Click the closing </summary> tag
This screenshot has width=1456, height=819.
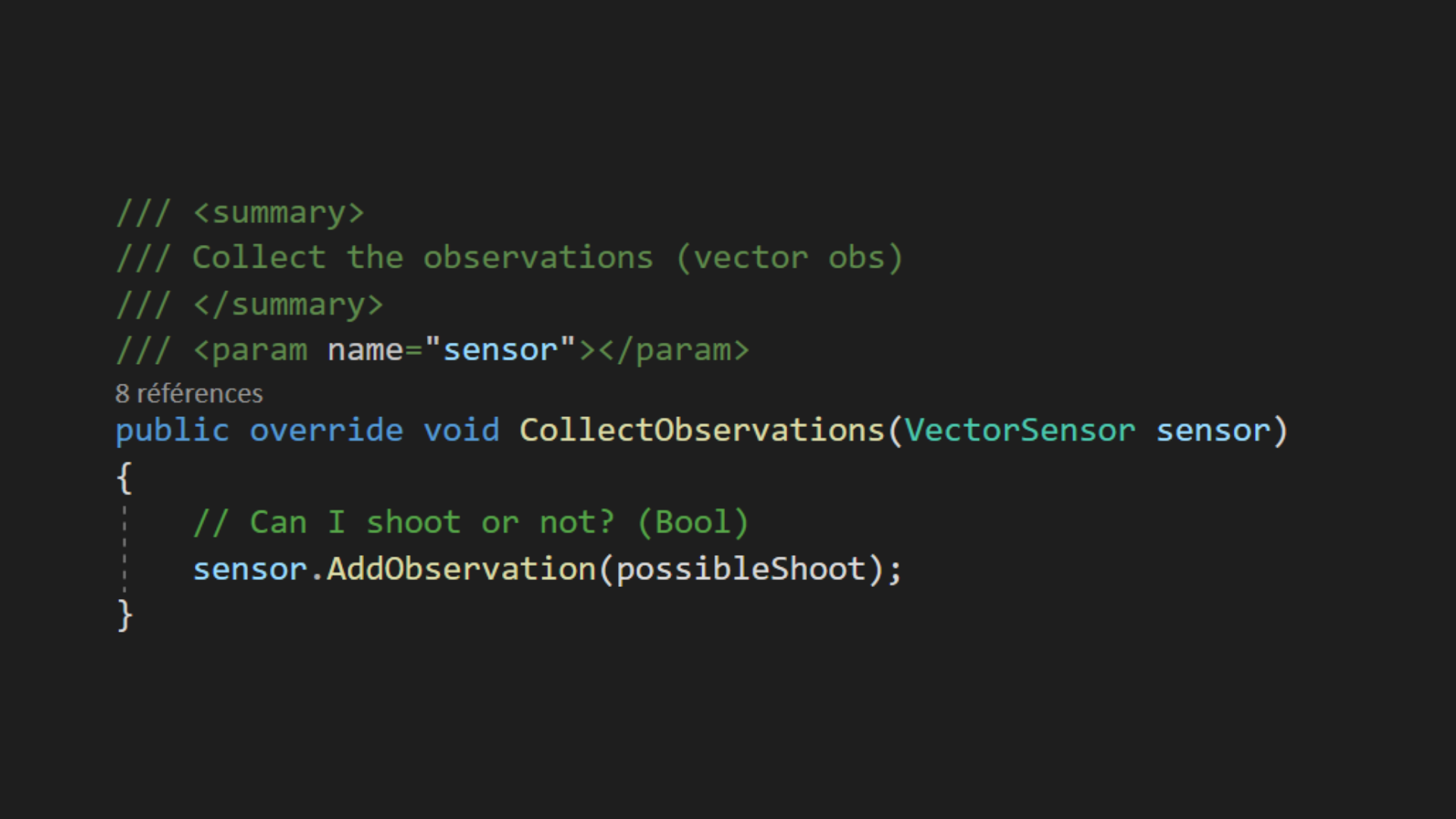[288, 305]
